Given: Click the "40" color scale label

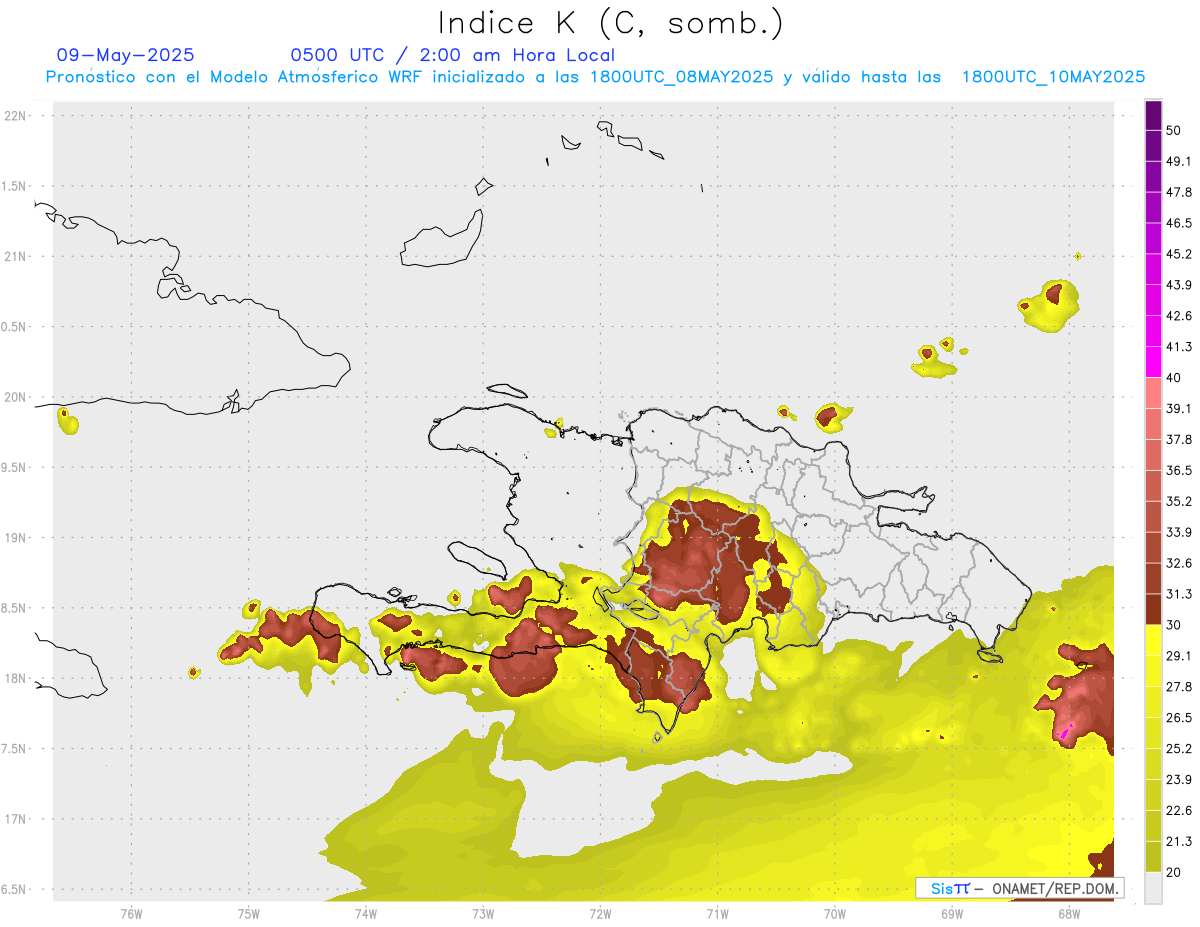Looking at the screenshot, I should pos(1174,378).
